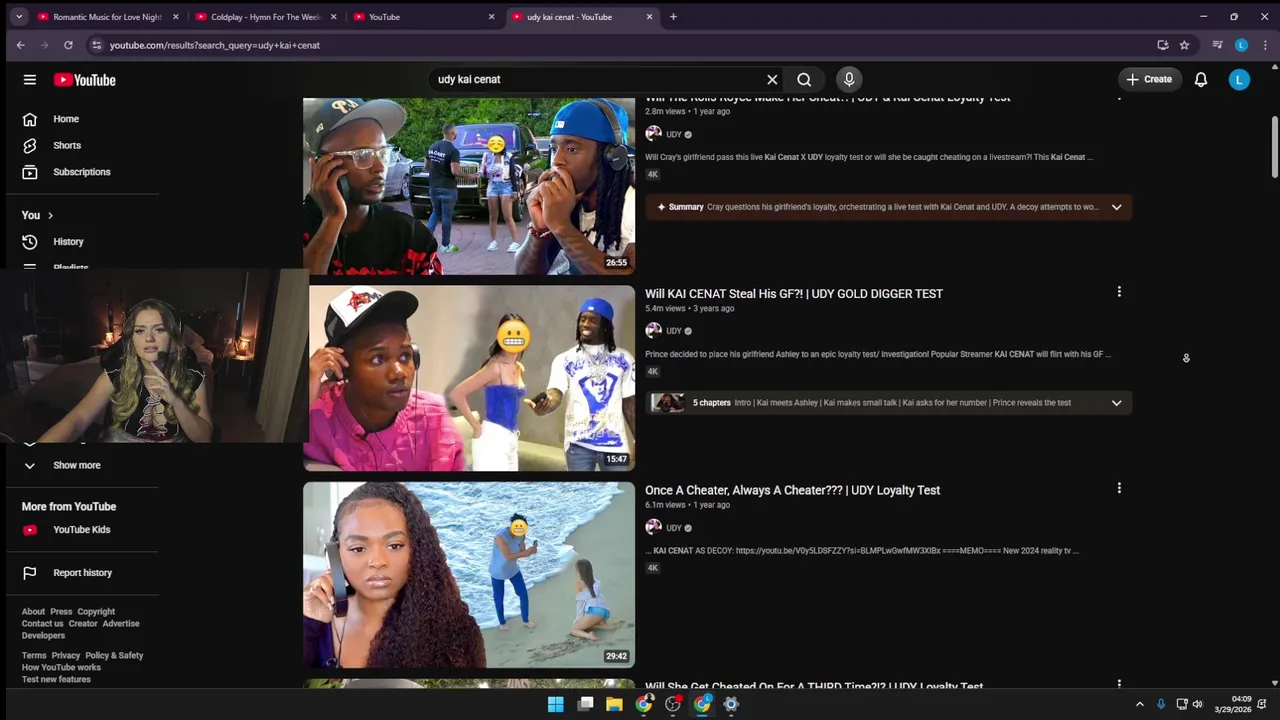
Task: Click Privacy footer link
Action: coord(66,656)
